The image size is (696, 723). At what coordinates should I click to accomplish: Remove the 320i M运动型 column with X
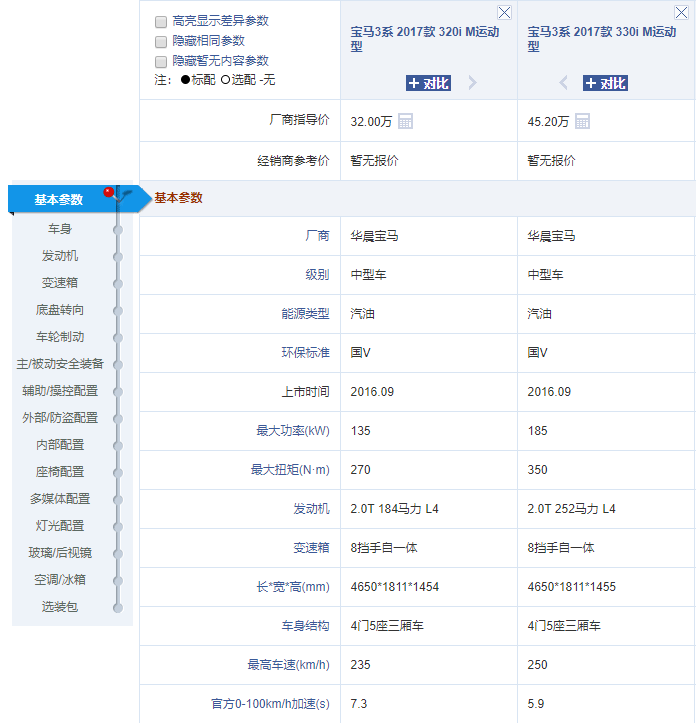(504, 12)
